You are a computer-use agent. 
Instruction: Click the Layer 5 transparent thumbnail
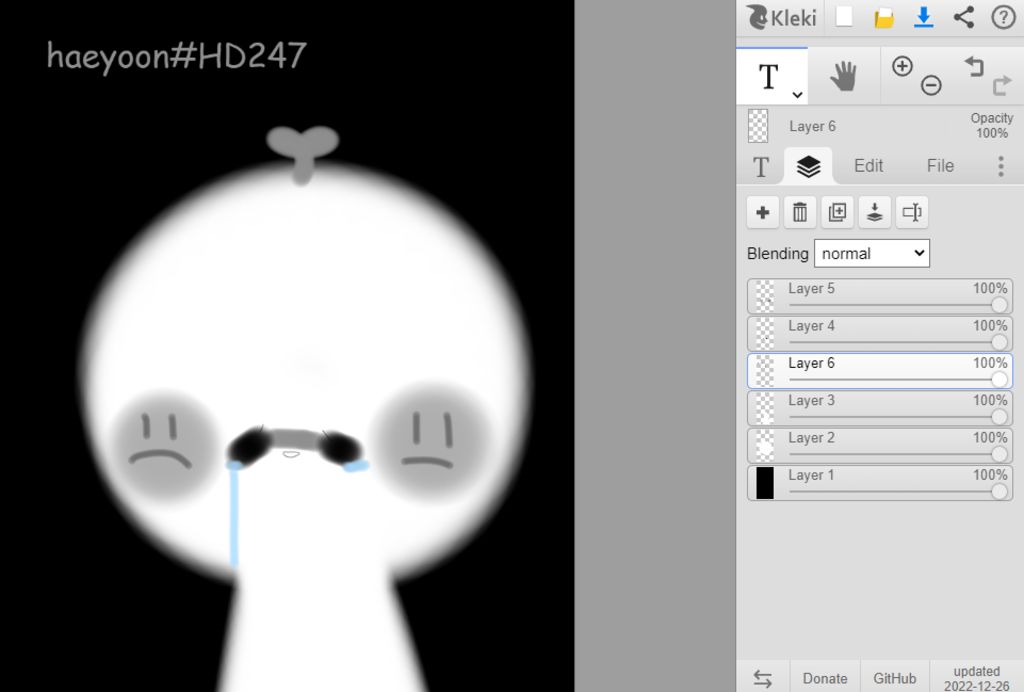pyautogui.click(x=765, y=296)
